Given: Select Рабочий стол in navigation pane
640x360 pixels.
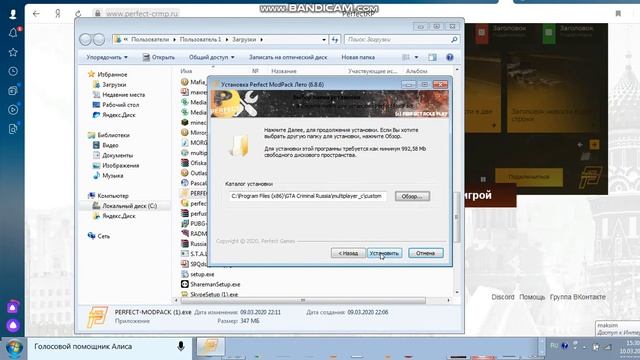Looking at the screenshot, I should pos(116,105).
